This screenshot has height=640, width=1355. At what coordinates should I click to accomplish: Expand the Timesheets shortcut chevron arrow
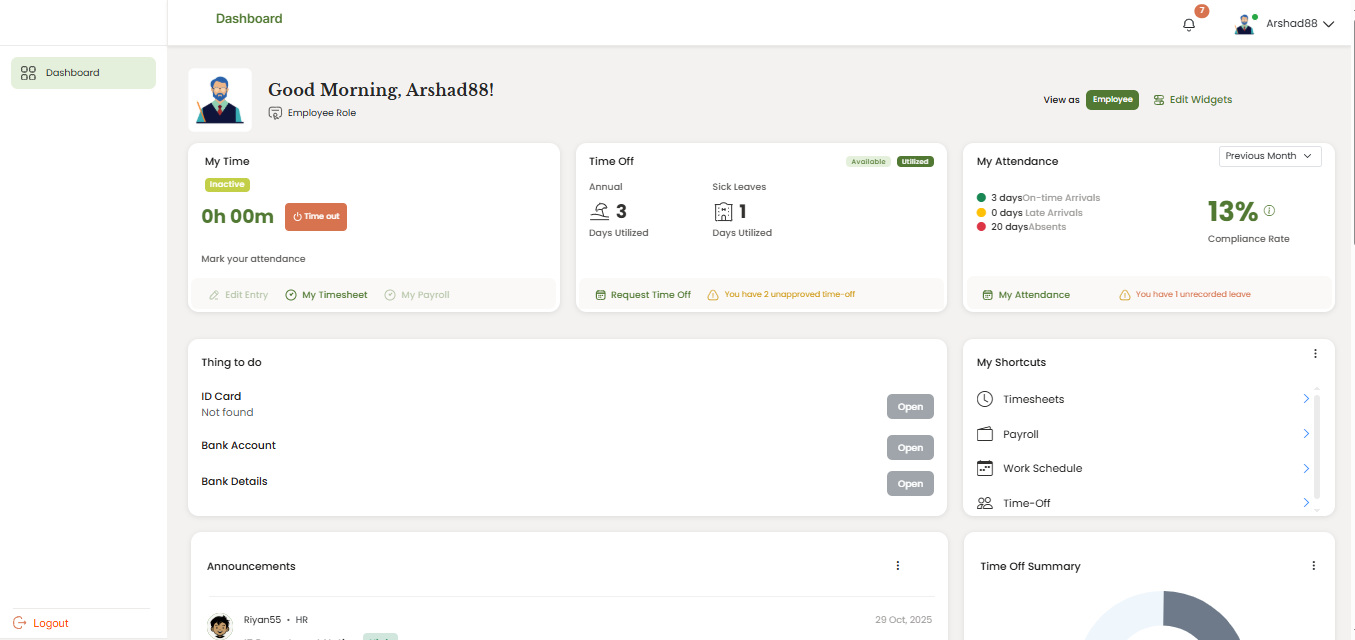tap(1306, 399)
